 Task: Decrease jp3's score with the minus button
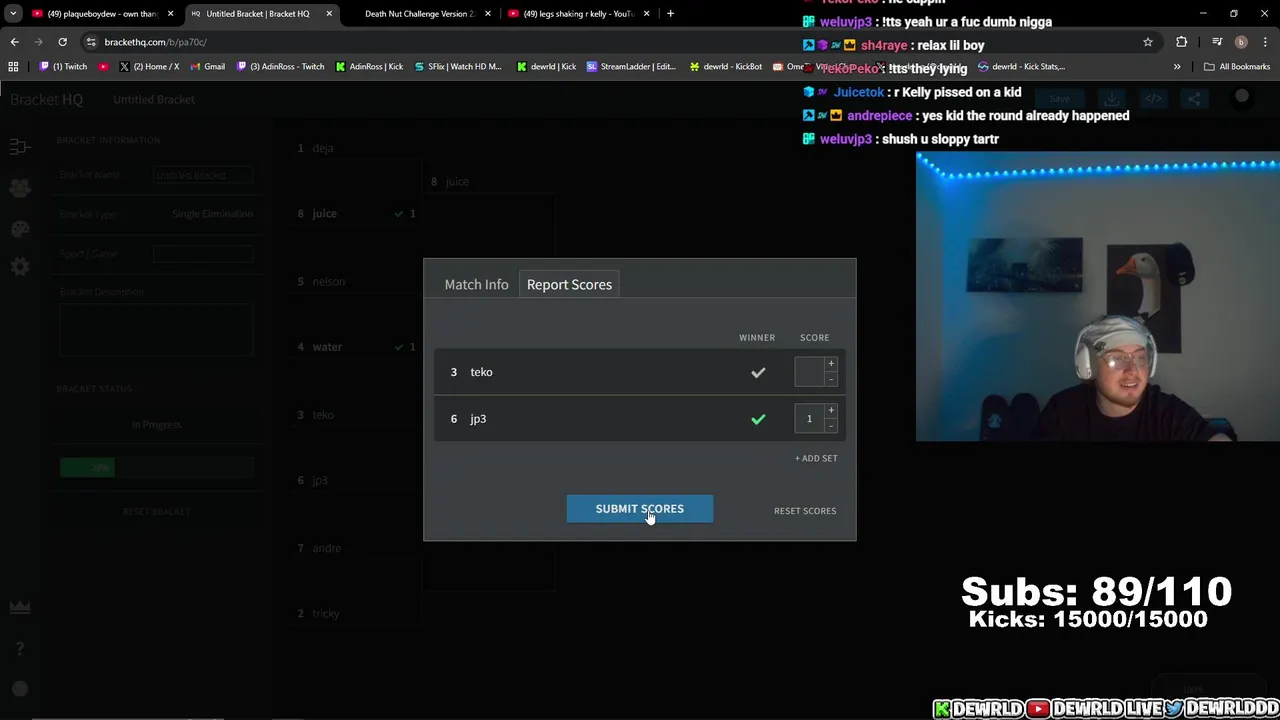(x=830, y=426)
